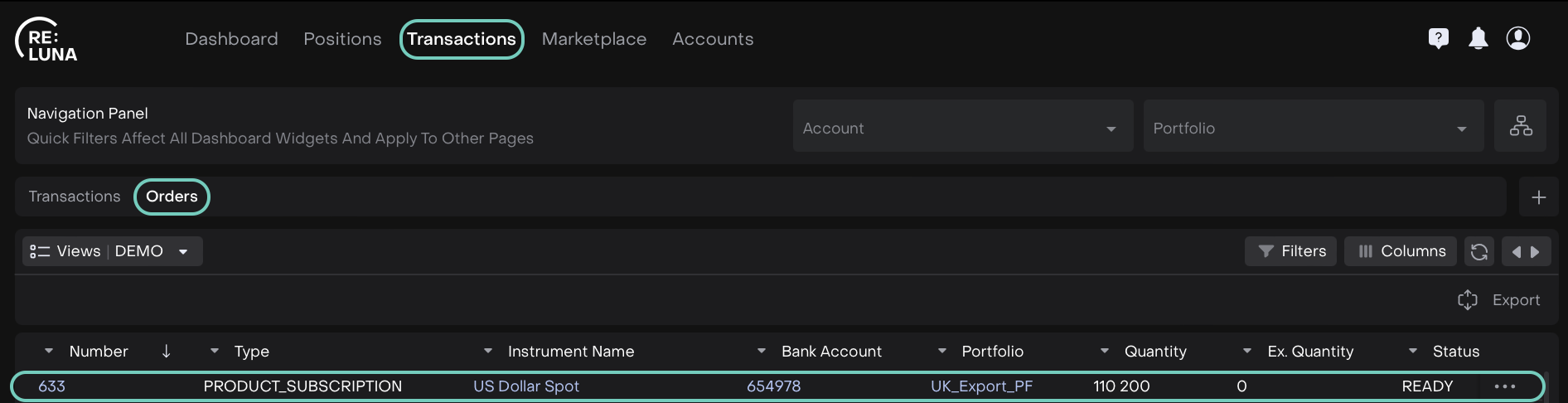Open the help chat icon
This screenshot has width=1568, height=403.
[x=1438, y=38]
